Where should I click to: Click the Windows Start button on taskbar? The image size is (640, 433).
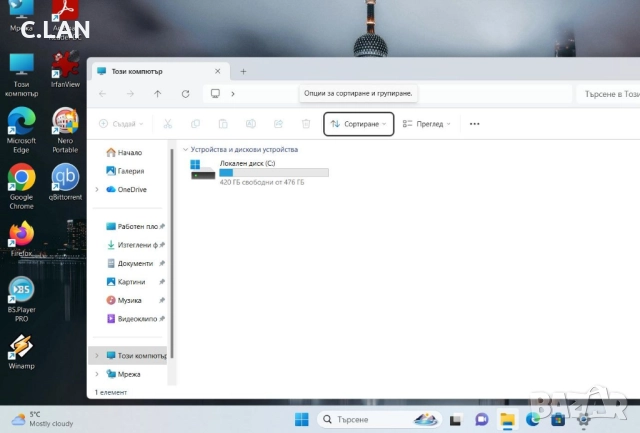point(301,419)
